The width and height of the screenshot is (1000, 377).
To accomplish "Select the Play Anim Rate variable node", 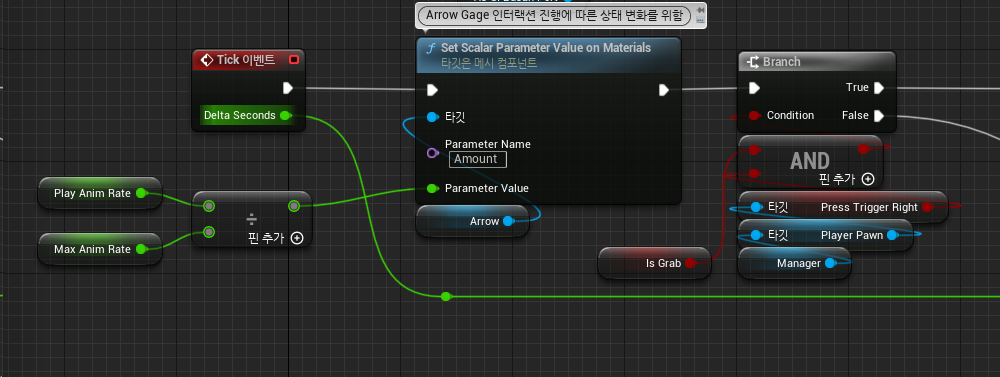I will click(99, 193).
